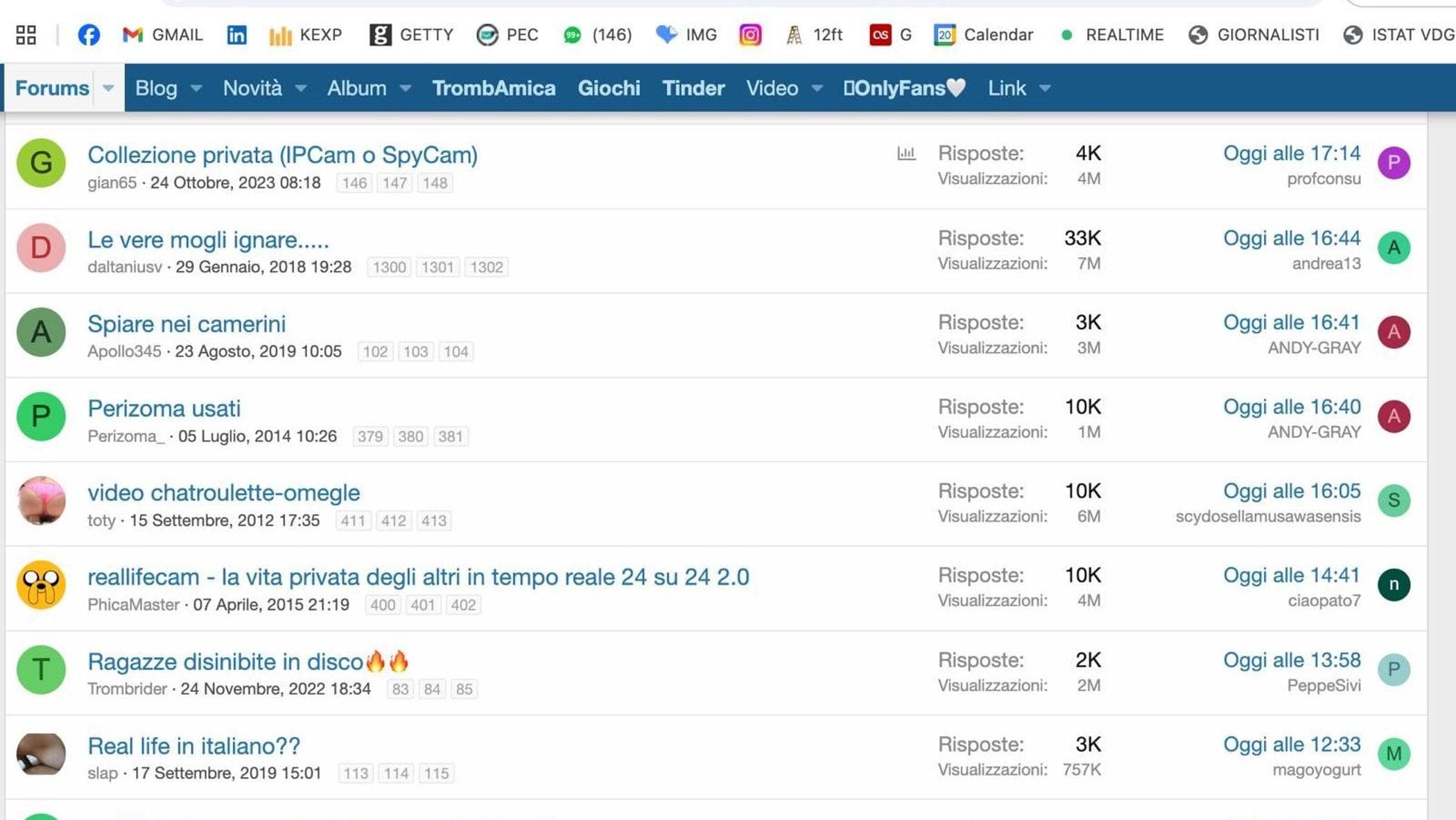Open the Instagram bookmark icon
1456x820 pixels.
[750, 35]
